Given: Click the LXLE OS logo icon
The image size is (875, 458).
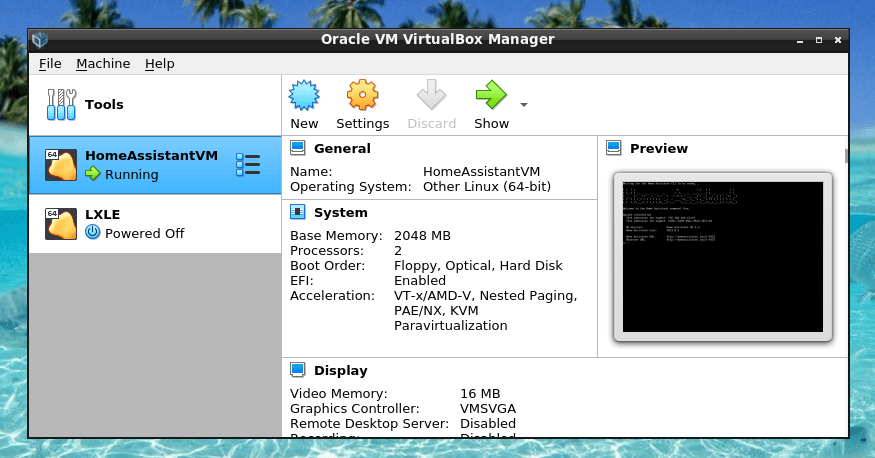Looking at the screenshot, I should [61, 224].
